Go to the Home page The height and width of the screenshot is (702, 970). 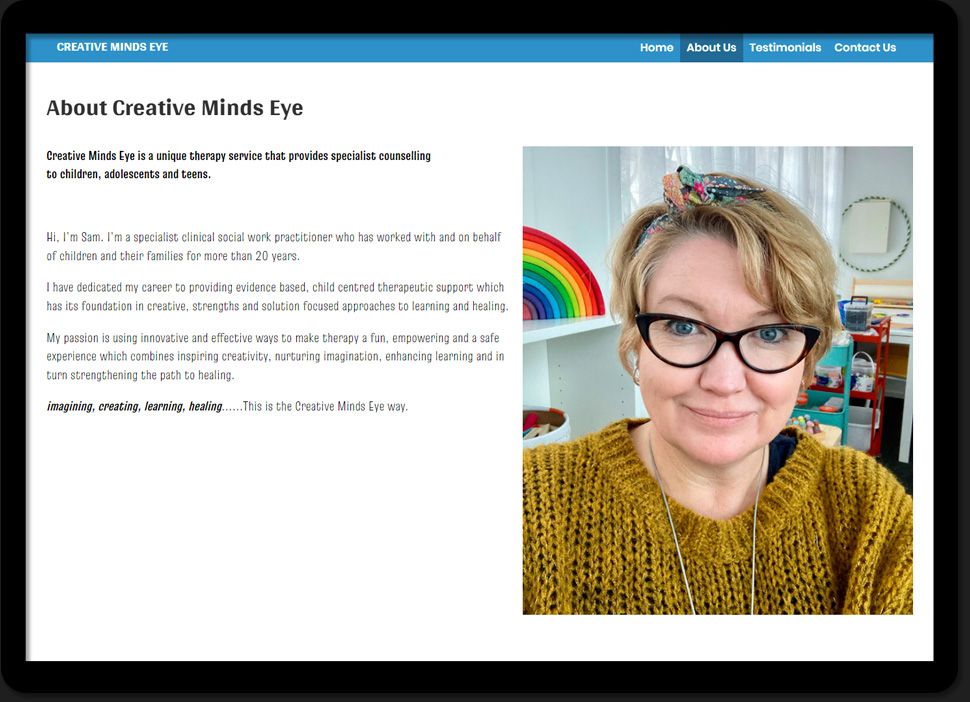click(x=656, y=47)
